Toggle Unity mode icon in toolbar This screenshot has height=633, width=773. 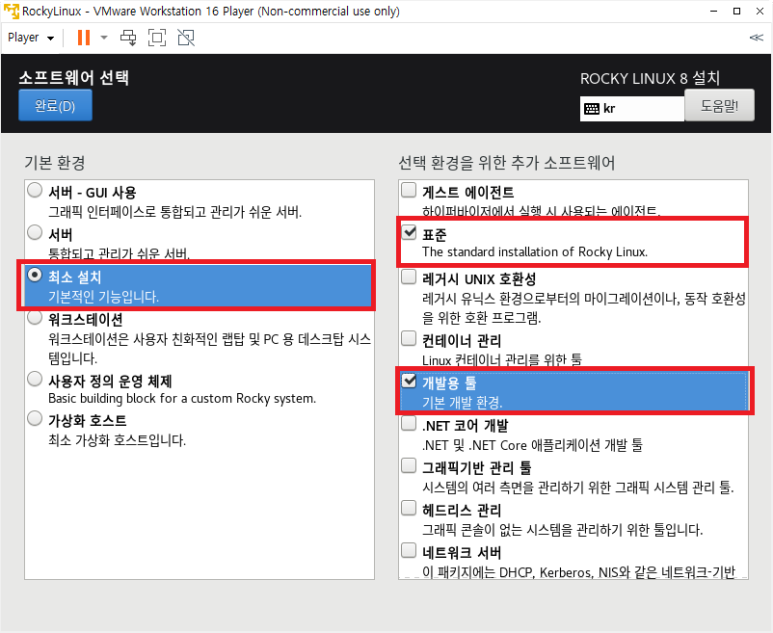point(186,37)
